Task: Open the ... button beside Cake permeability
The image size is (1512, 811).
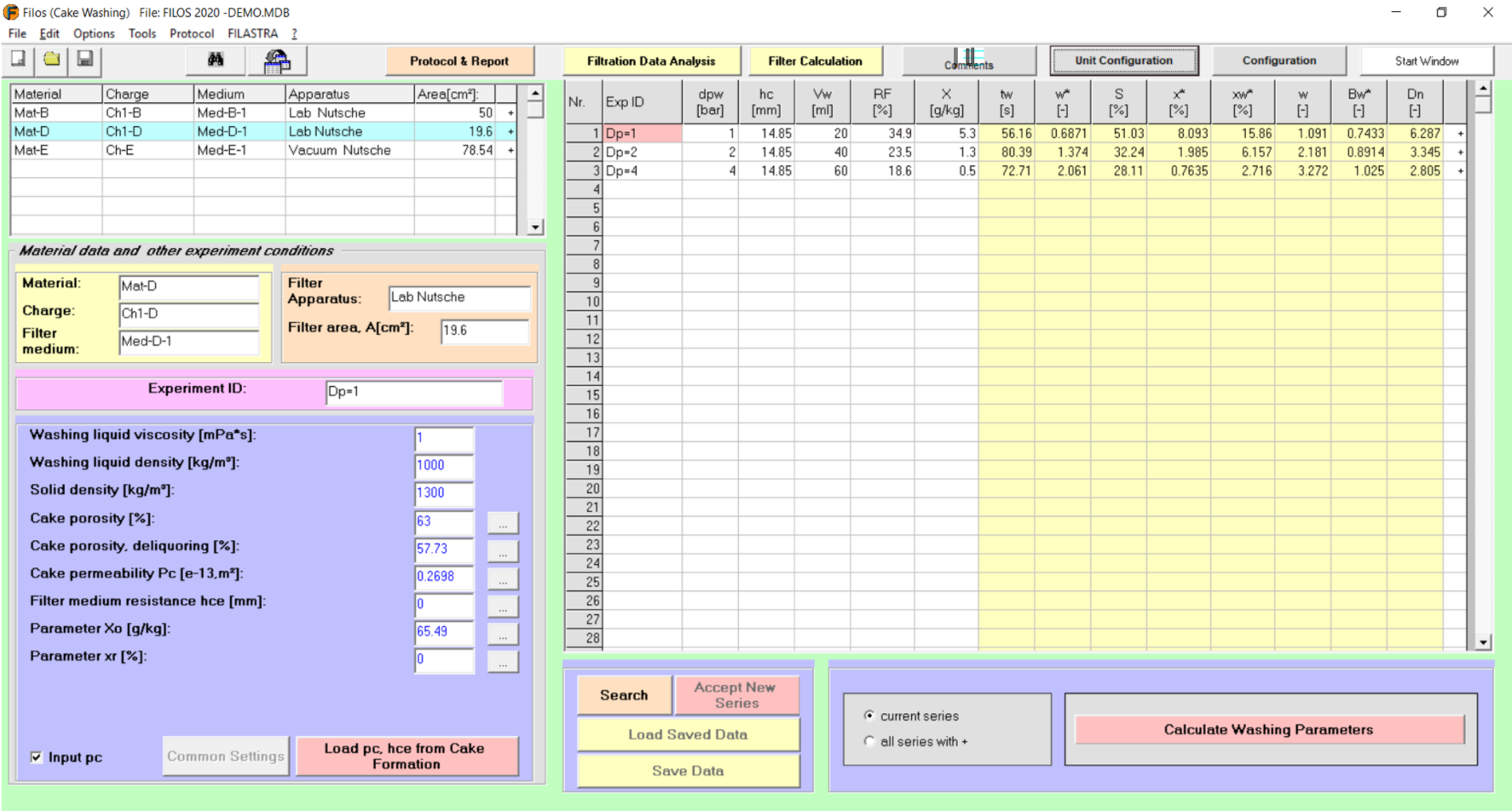Action: coord(503,578)
